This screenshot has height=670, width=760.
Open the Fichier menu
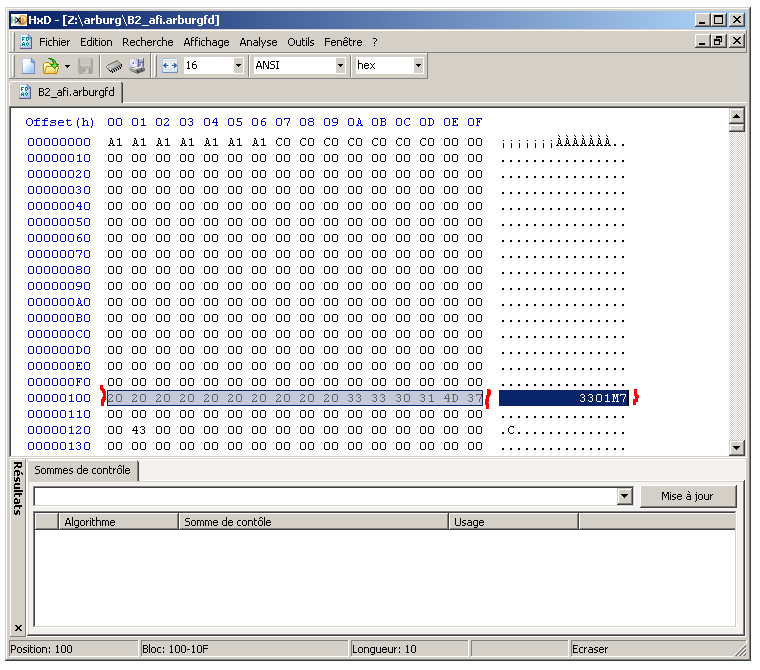tap(54, 42)
